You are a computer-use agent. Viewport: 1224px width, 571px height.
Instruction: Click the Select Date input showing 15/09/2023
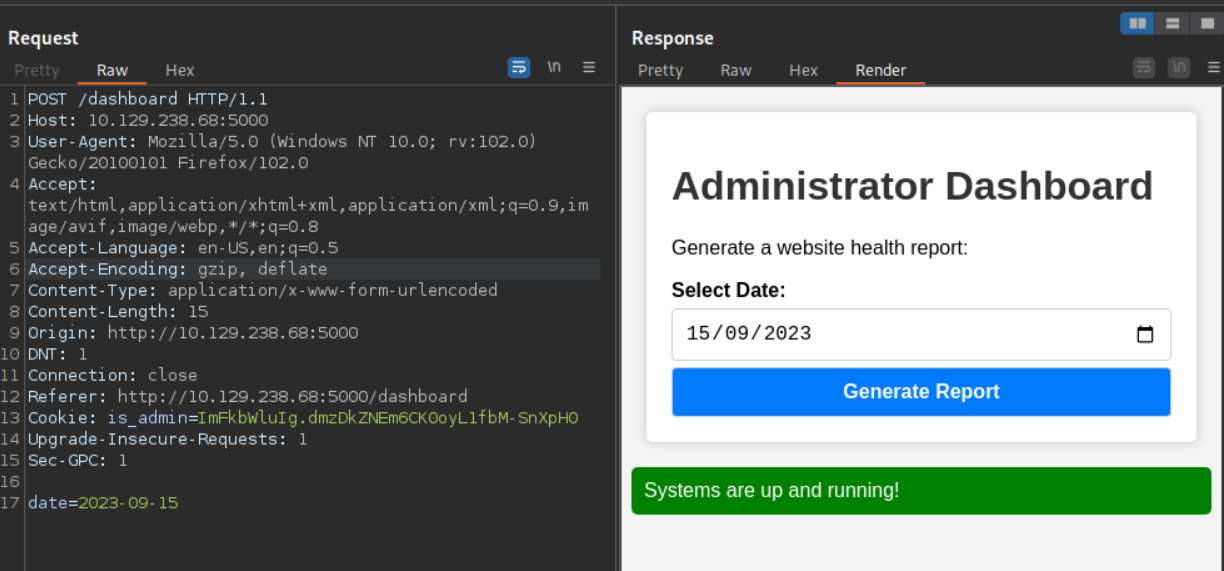[x=900, y=334]
